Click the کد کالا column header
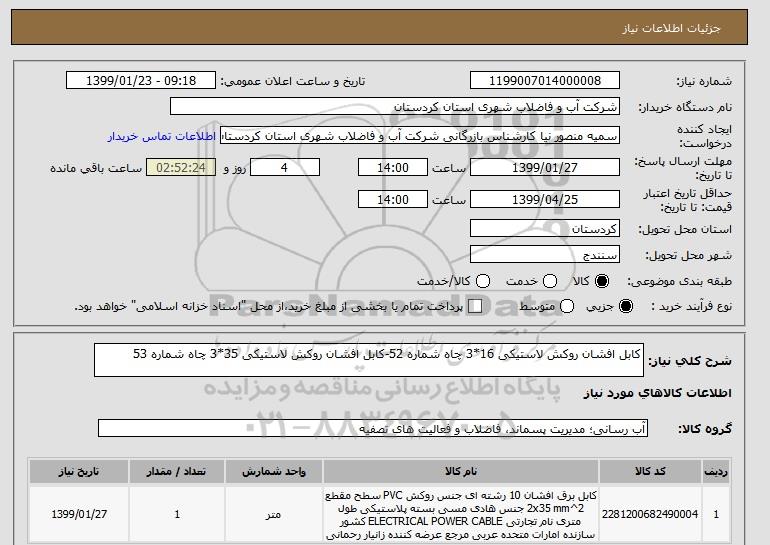Viewport: 770px width, 545px height. [650, 471]
